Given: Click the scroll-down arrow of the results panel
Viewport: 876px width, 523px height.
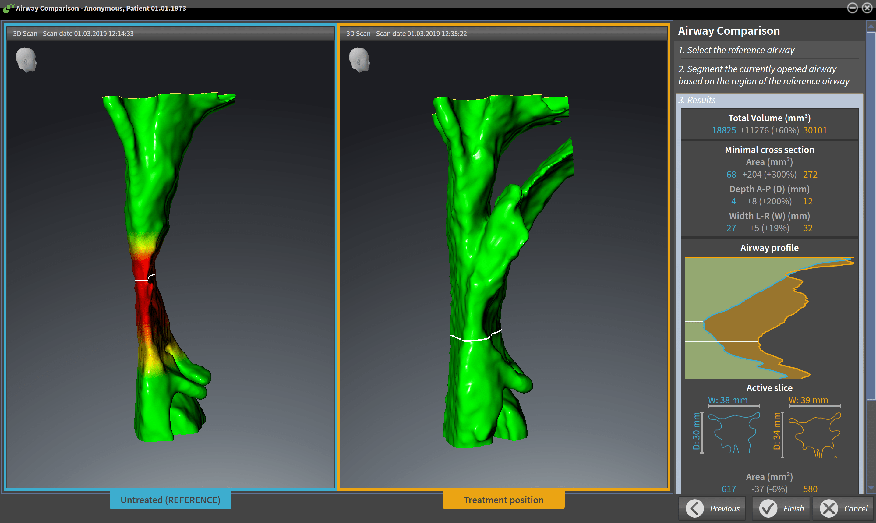Looking at the screenshot, I should [869, 488].
